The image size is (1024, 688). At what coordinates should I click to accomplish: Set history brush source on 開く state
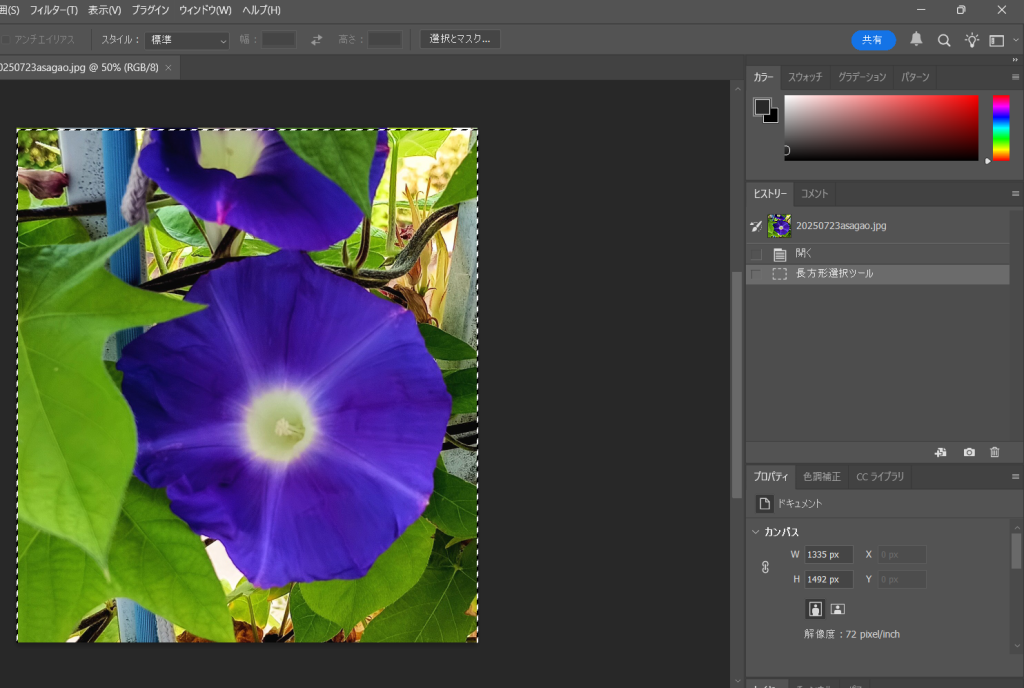tap(756, 254)
